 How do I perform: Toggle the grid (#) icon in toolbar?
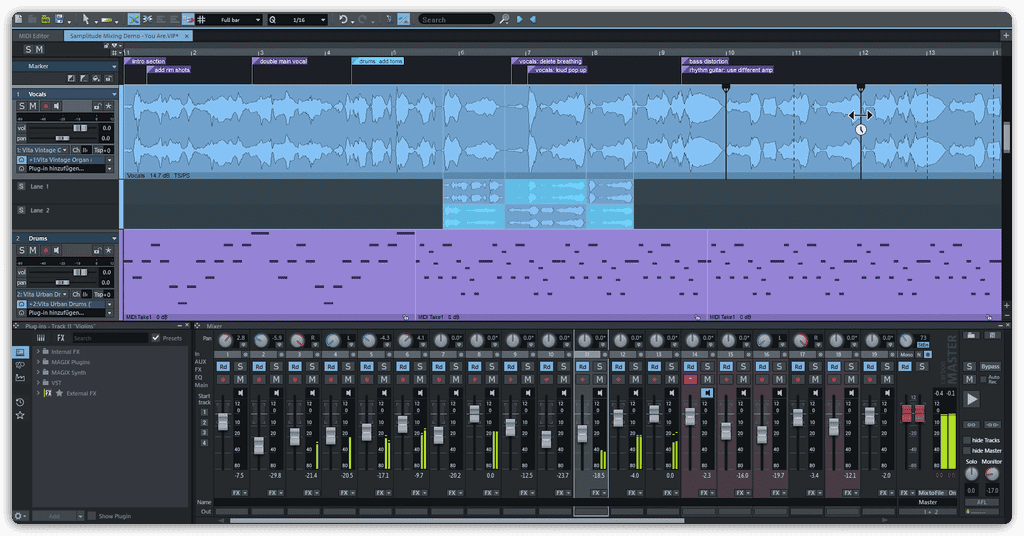201,20
